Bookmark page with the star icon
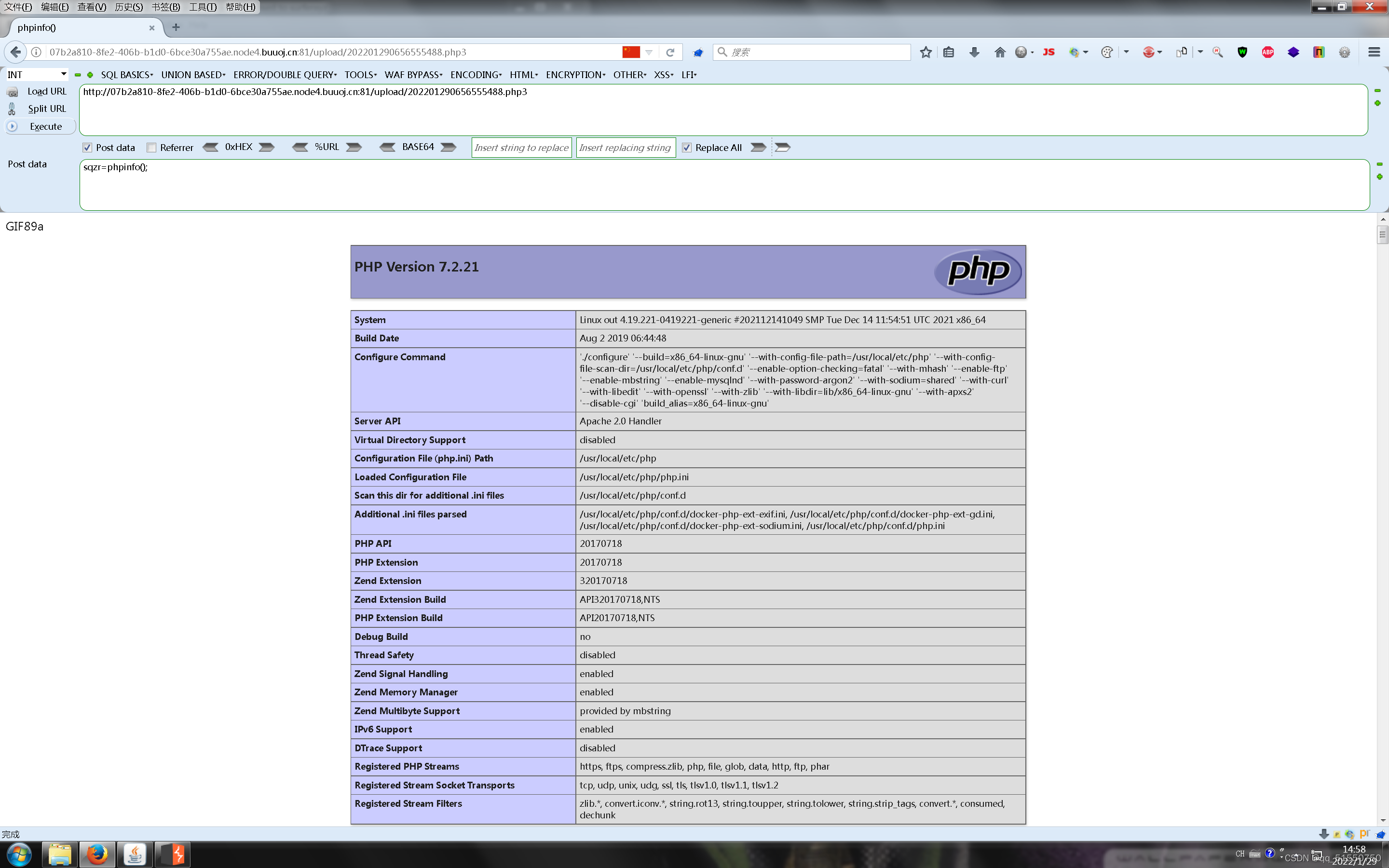Viewport: 1389px width, 868px height. 925,52
